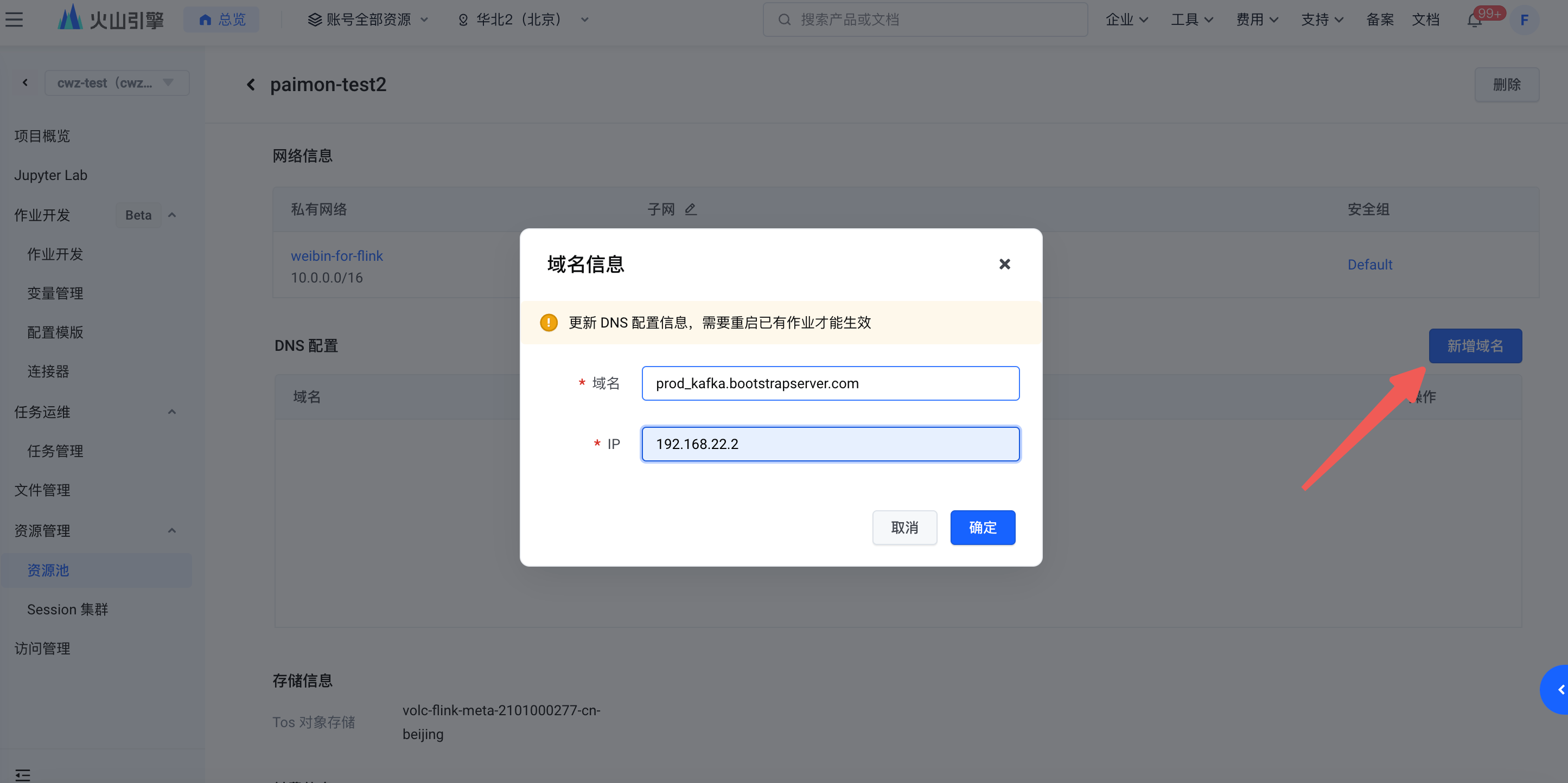Open 配置模版 in sidebar

(55, 332)
